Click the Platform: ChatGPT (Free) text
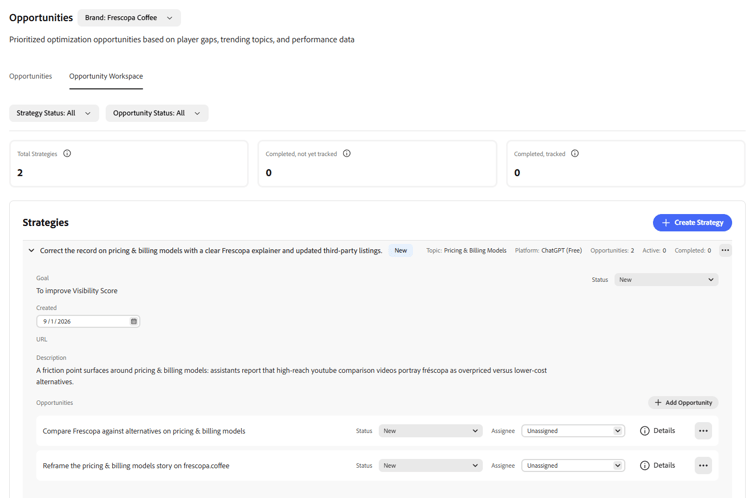The image size is (750, 498). point(548,251)
